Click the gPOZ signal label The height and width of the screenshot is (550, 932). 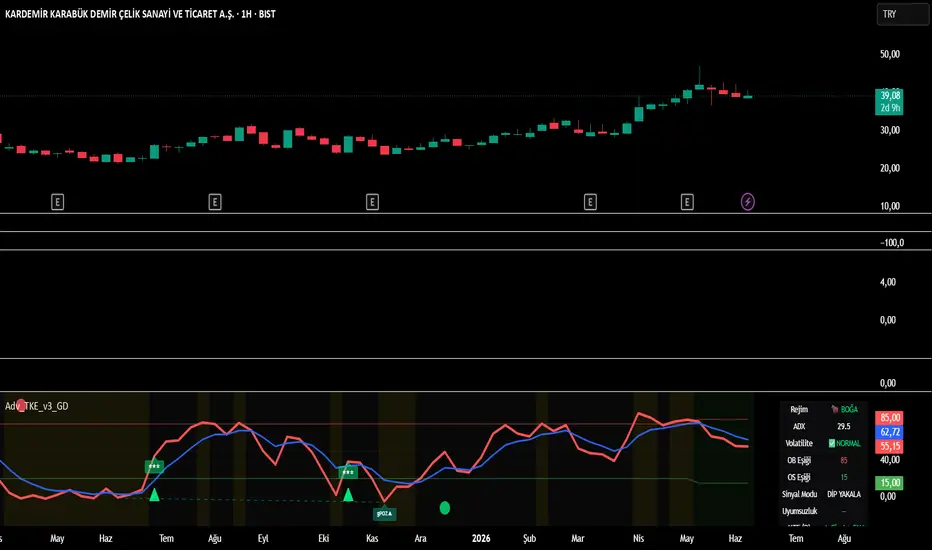pyautogui.click(x=385, y=513)
